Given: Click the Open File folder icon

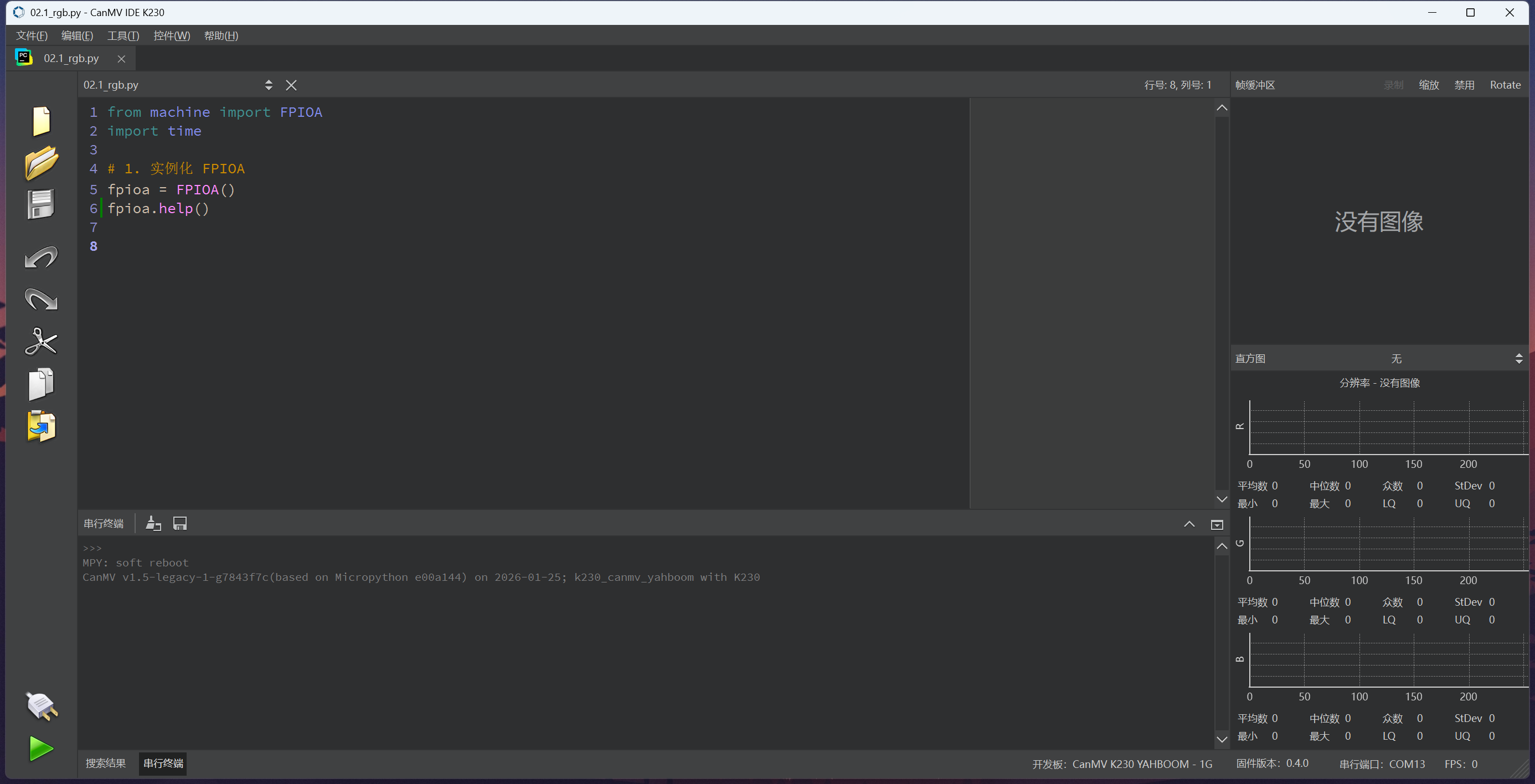Looking at the screenshot, I should coord(41,163).
